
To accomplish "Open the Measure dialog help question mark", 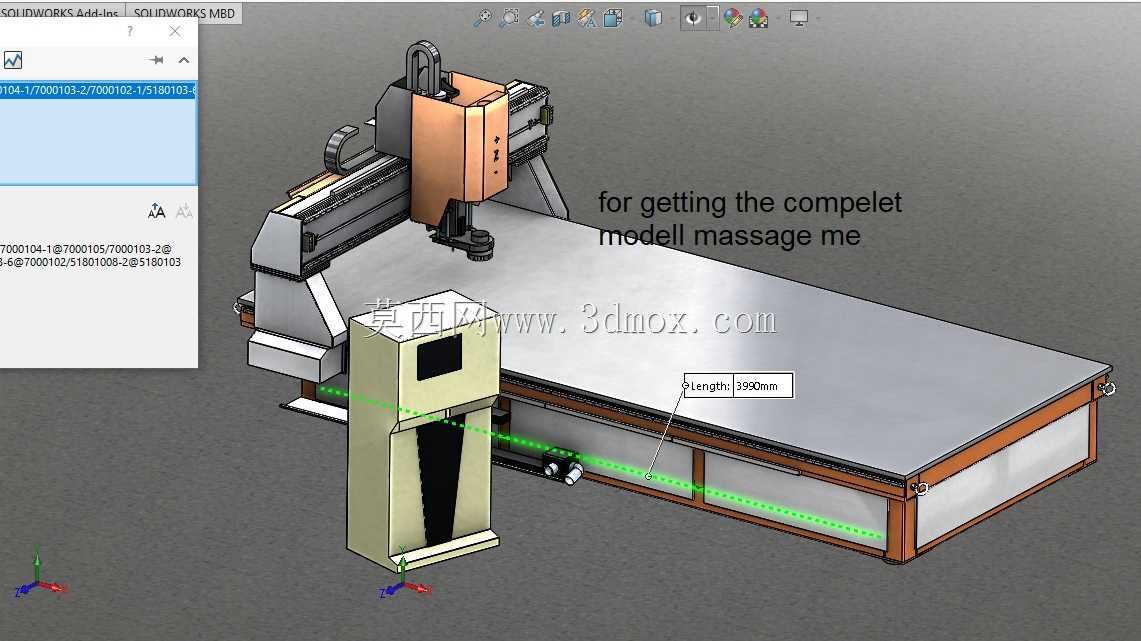I will pyautogui.click(x=130, y=31).
